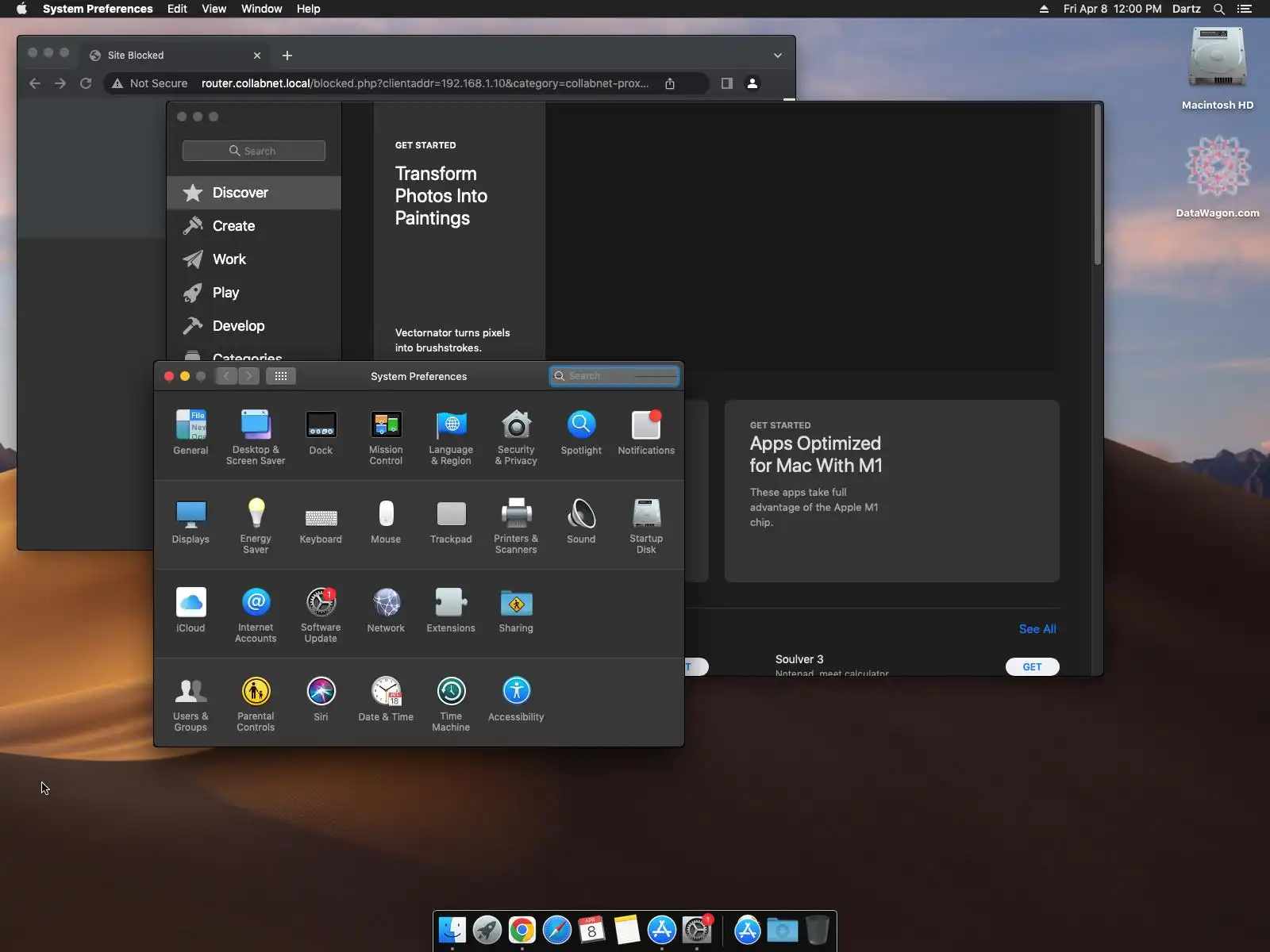Click the App Store window scrollbar

point(1098,185)
